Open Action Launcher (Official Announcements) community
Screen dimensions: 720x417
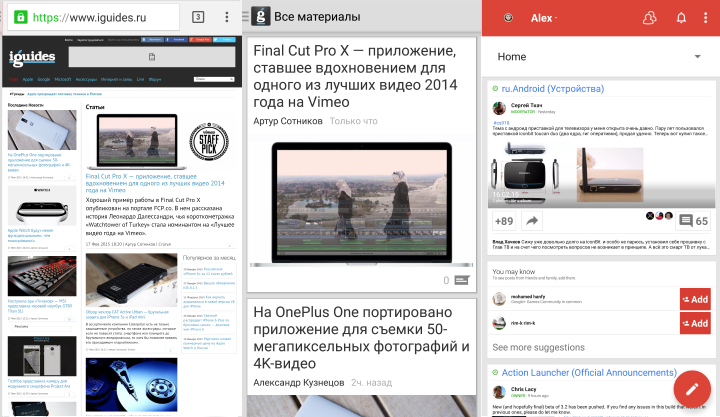tap(589, 372)
